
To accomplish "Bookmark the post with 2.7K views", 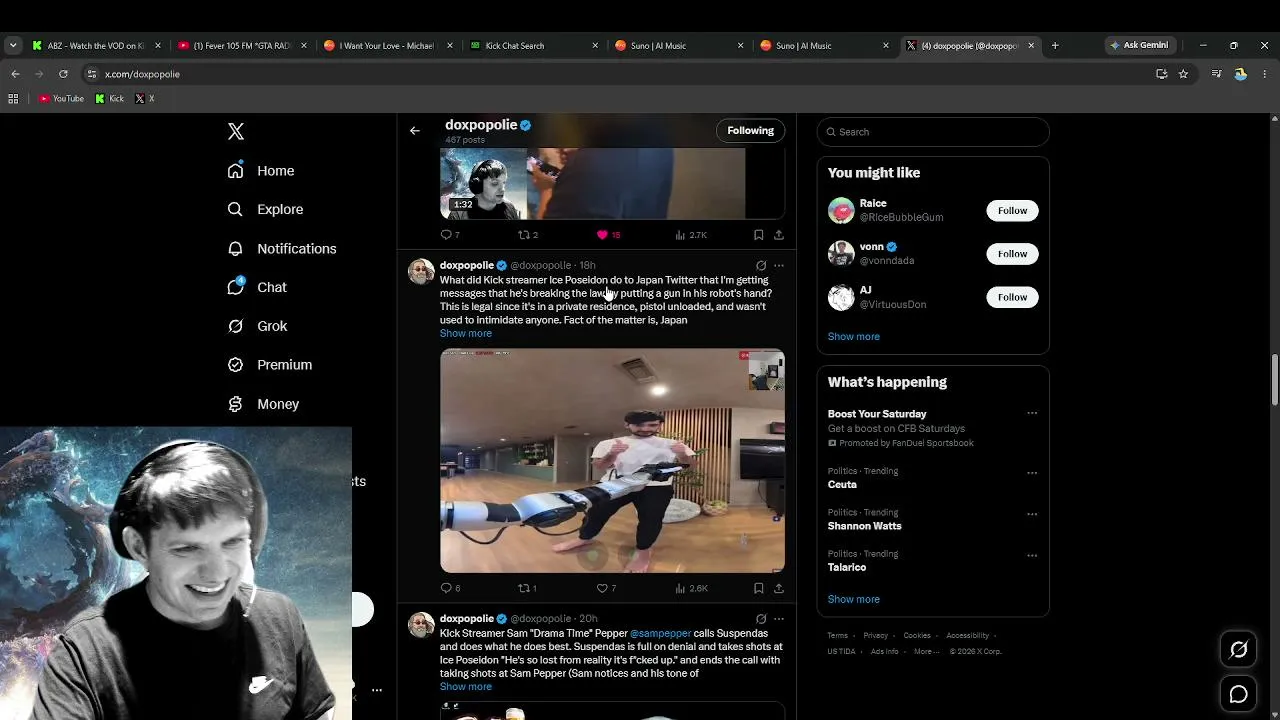I will 758,235.
